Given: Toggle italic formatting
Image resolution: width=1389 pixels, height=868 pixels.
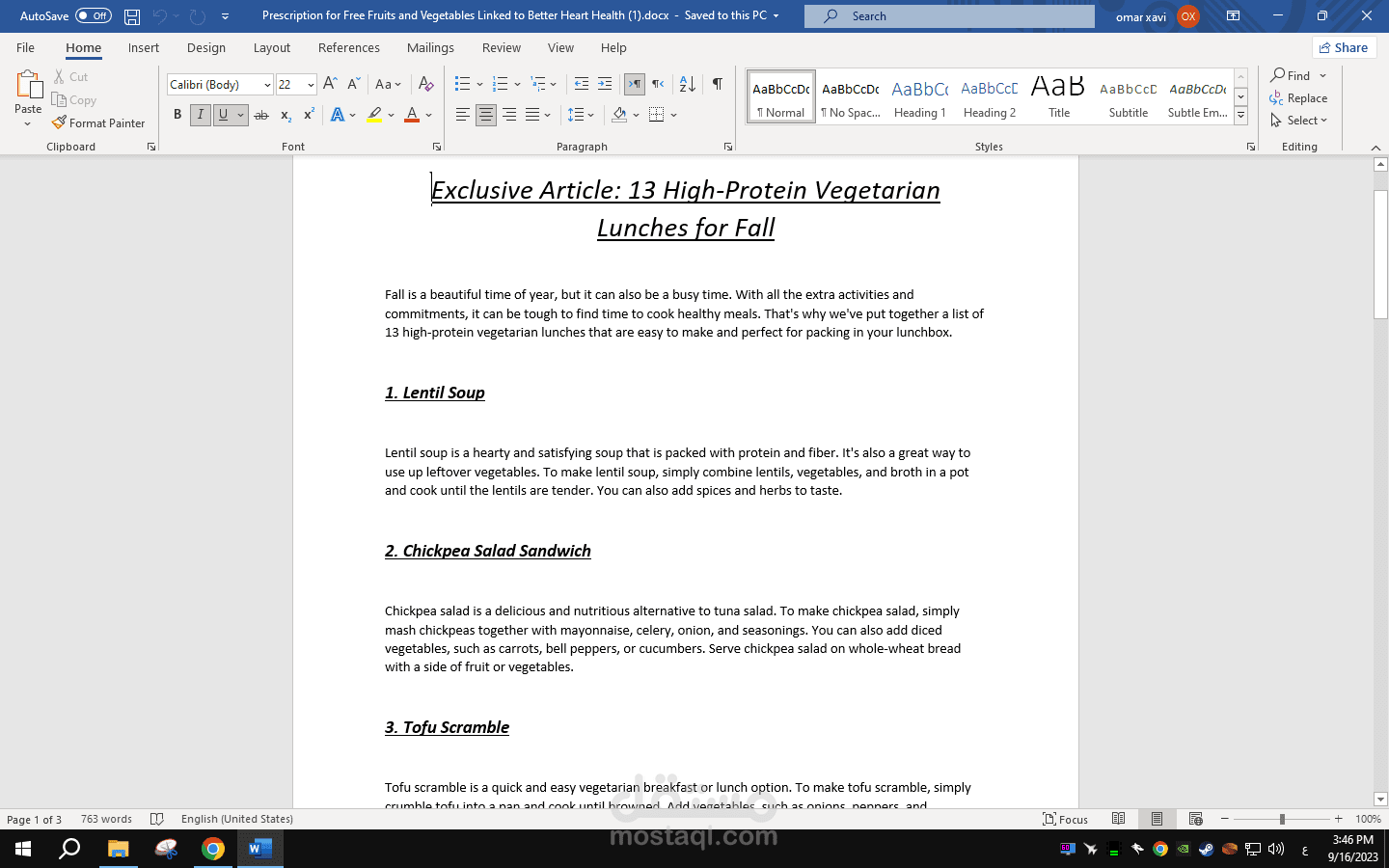Looking at the screenshot, I should pos(201,115).
